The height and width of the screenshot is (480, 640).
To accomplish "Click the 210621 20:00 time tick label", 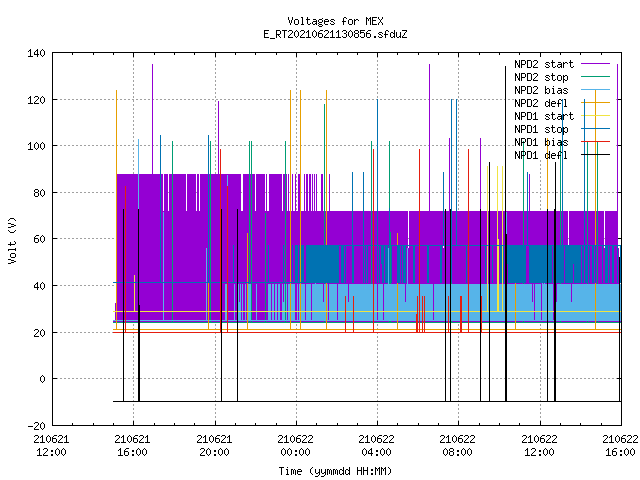I will pyautogui.click(x=214, y=446).
